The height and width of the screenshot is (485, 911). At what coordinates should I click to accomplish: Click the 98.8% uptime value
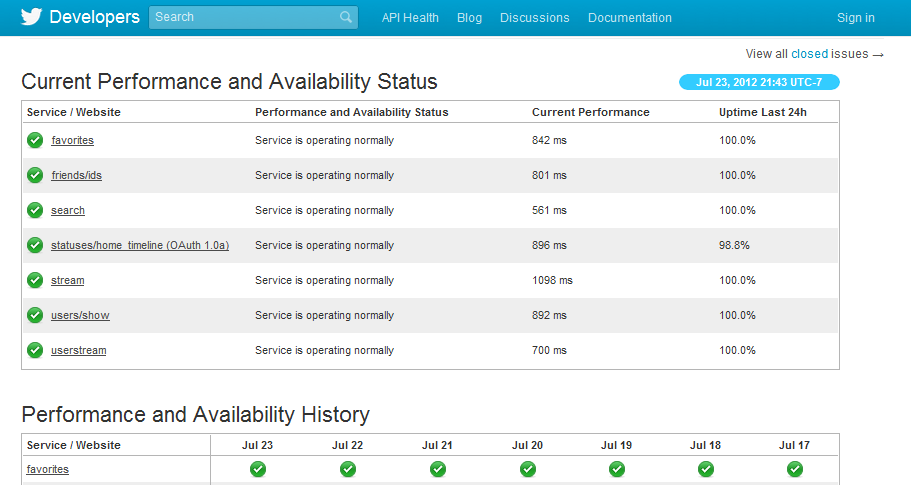734,245
